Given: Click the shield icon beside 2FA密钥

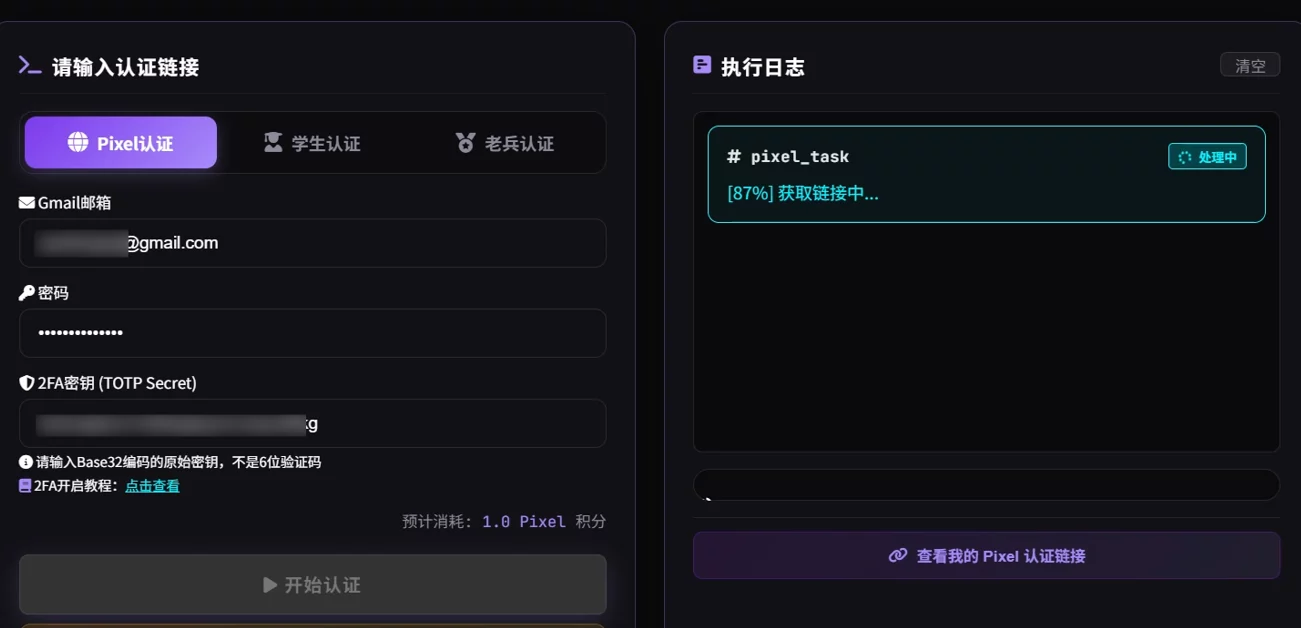Looking at the screenshot, I should point(27,383).
